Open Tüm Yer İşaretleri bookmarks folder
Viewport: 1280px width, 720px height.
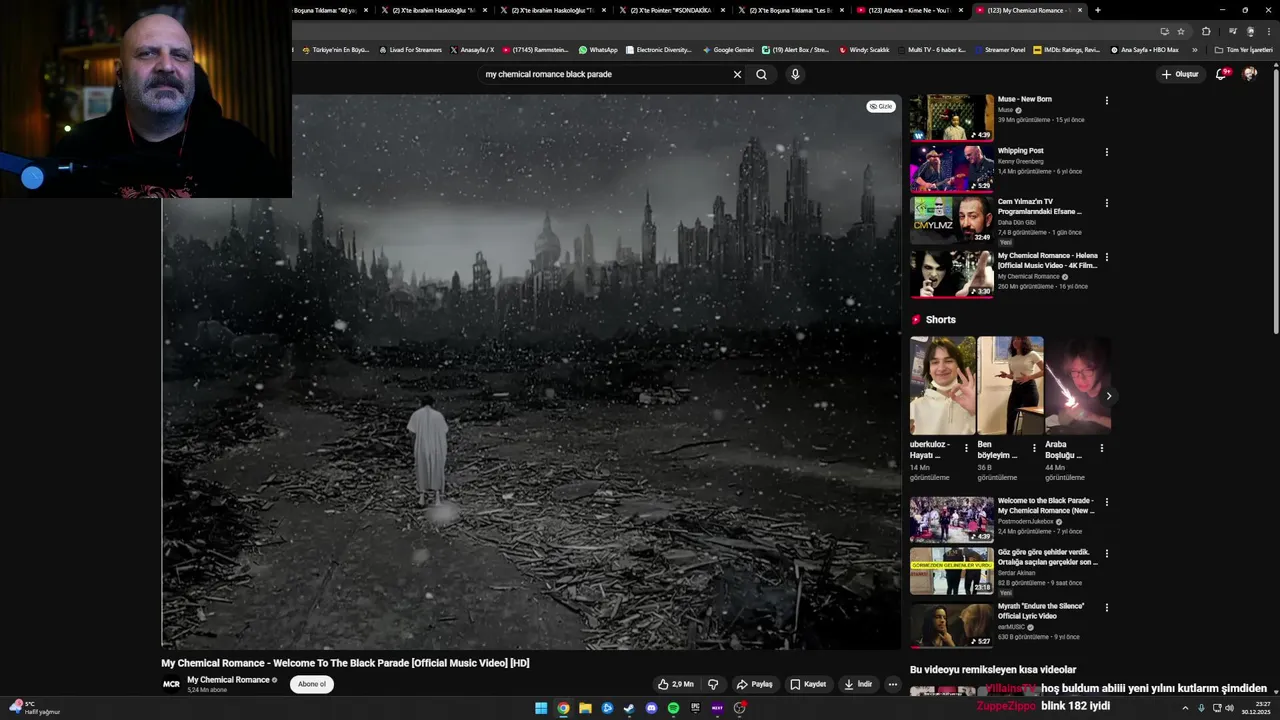[1243, 50]
